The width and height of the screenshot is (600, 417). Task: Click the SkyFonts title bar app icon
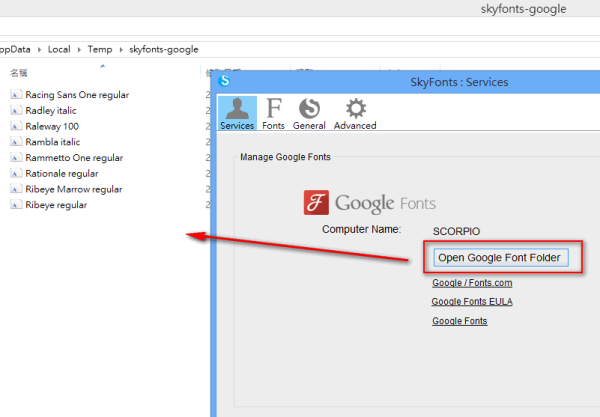[x=225, y=81]
